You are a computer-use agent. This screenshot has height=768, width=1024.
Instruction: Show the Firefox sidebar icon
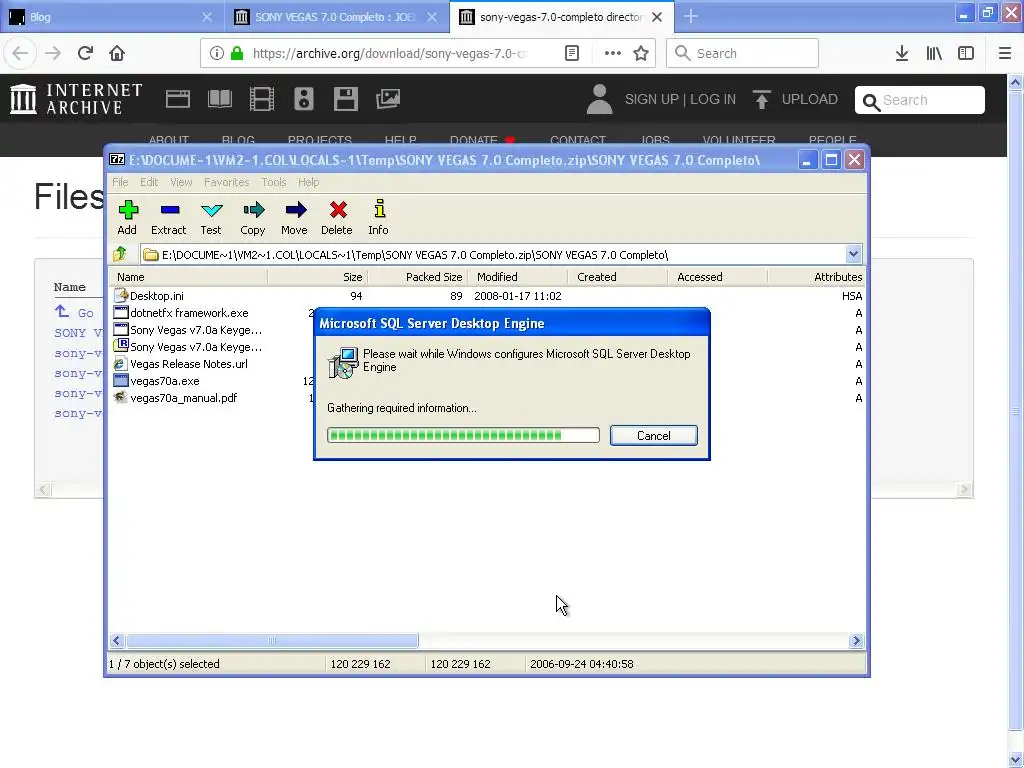966,54
